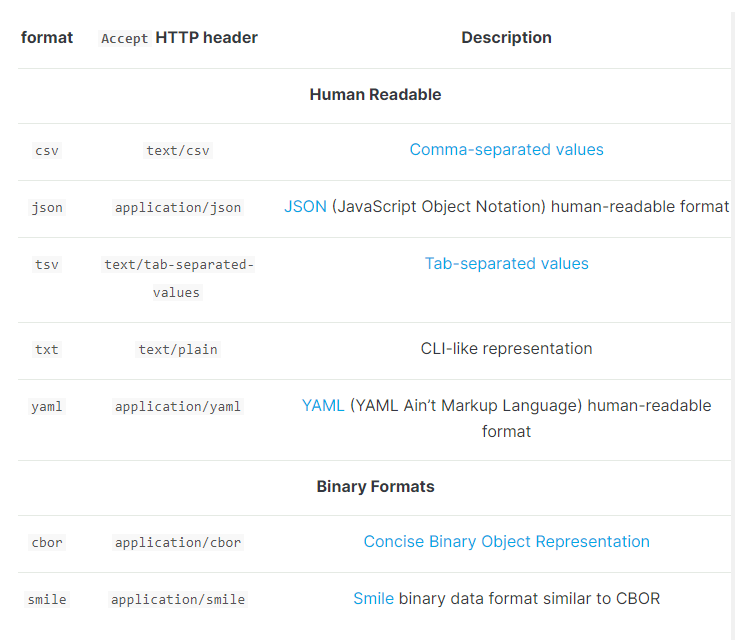Click the JSON hyperlink
This screenshot has width=735, height=640.
coord(305,207)
